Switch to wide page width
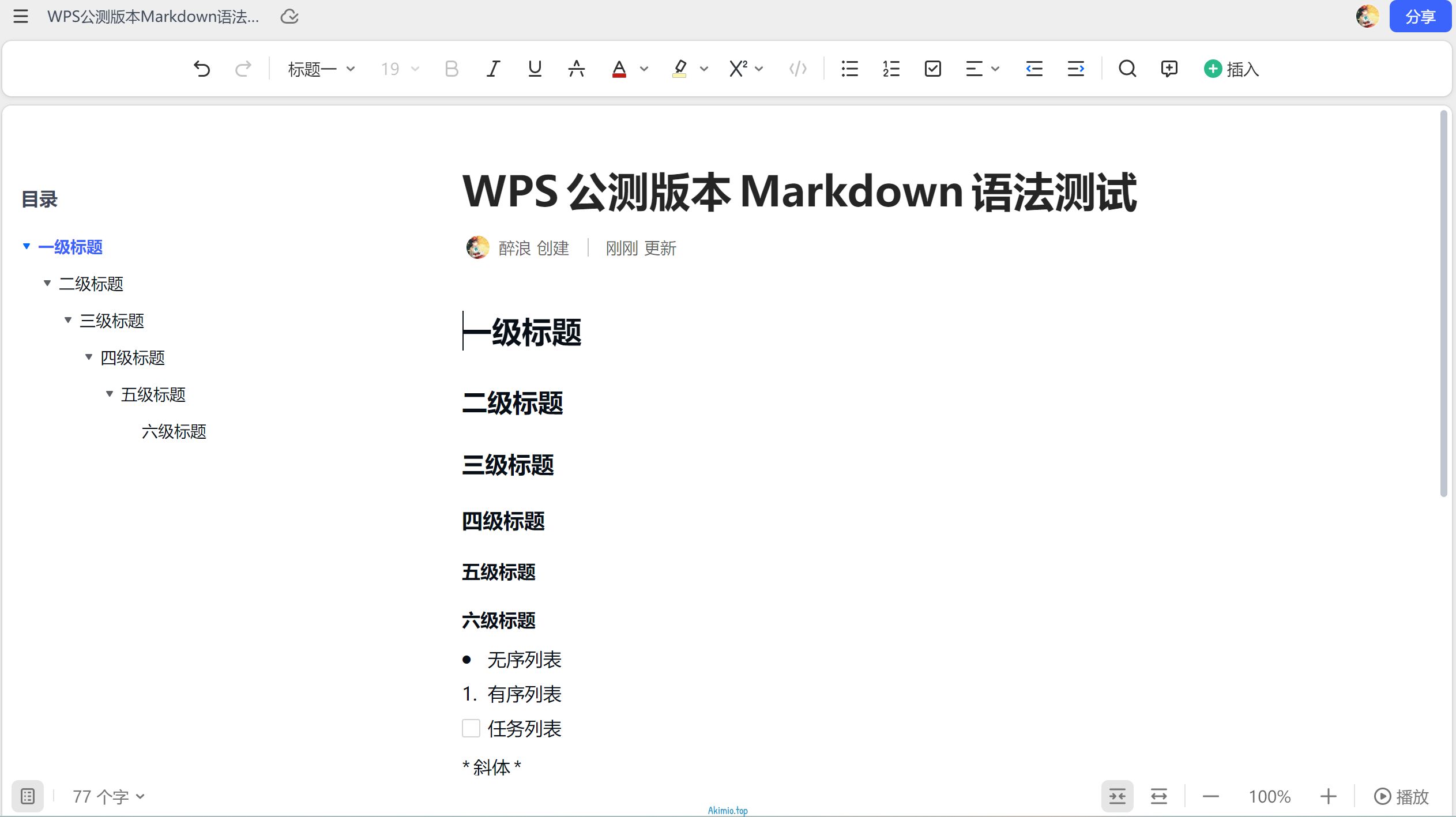Viewport: 1456px width, 817px height. click(x=1159, y=796)
